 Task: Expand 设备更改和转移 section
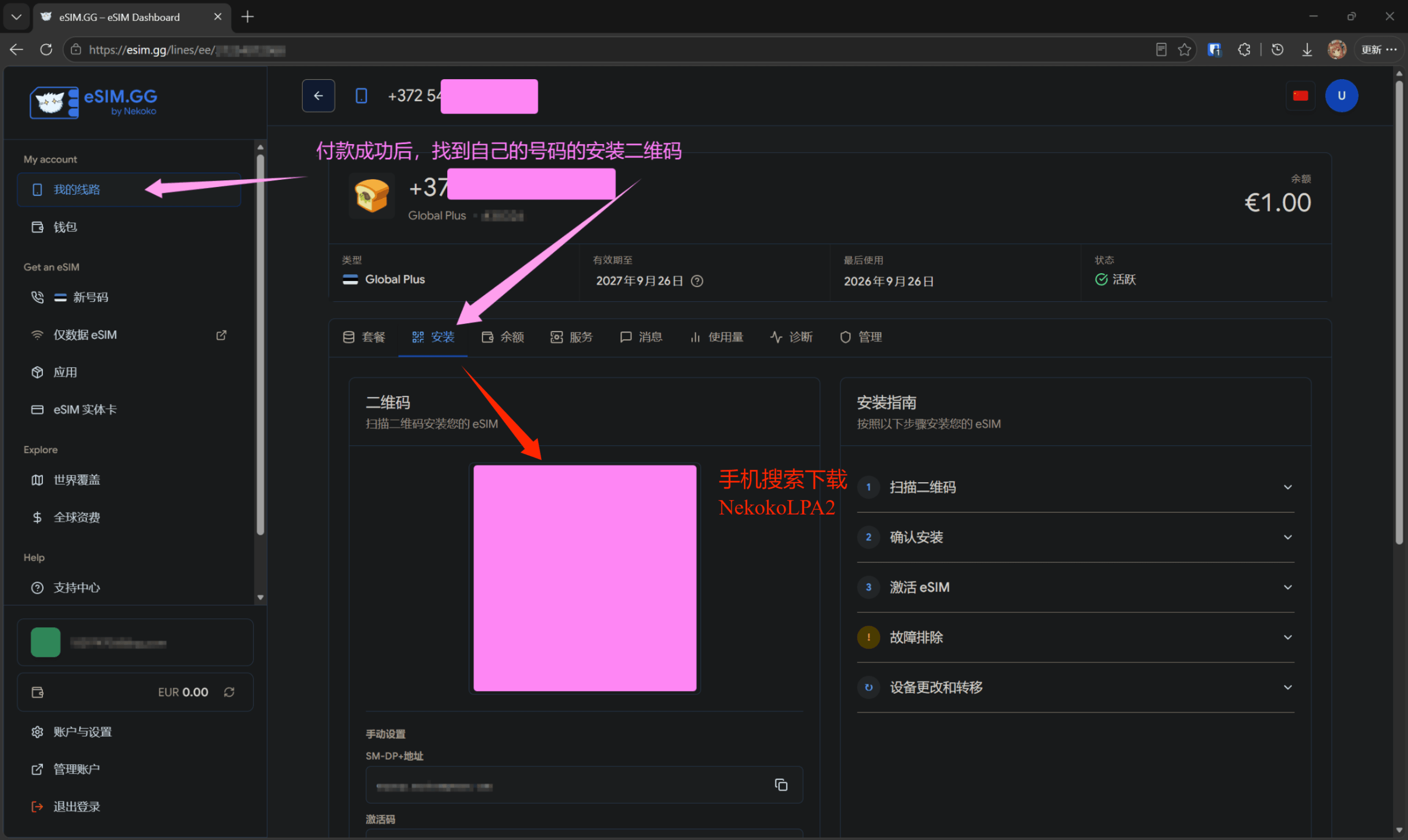point(1075,687)
